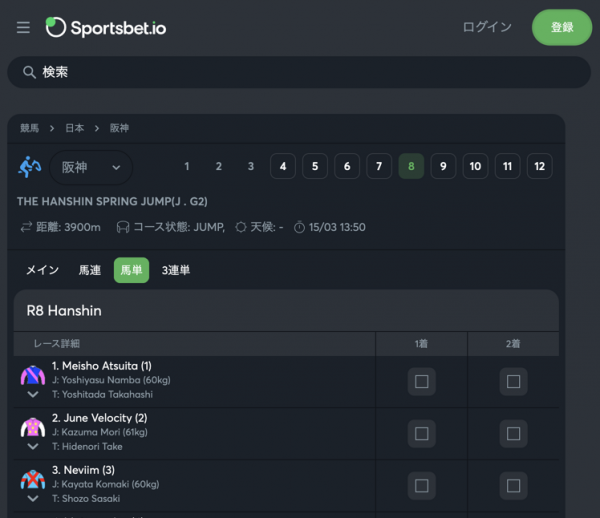The height and width of the screenshot is (518, 600).
Task: Click the 登録 register button
Action: coord(561,28)
